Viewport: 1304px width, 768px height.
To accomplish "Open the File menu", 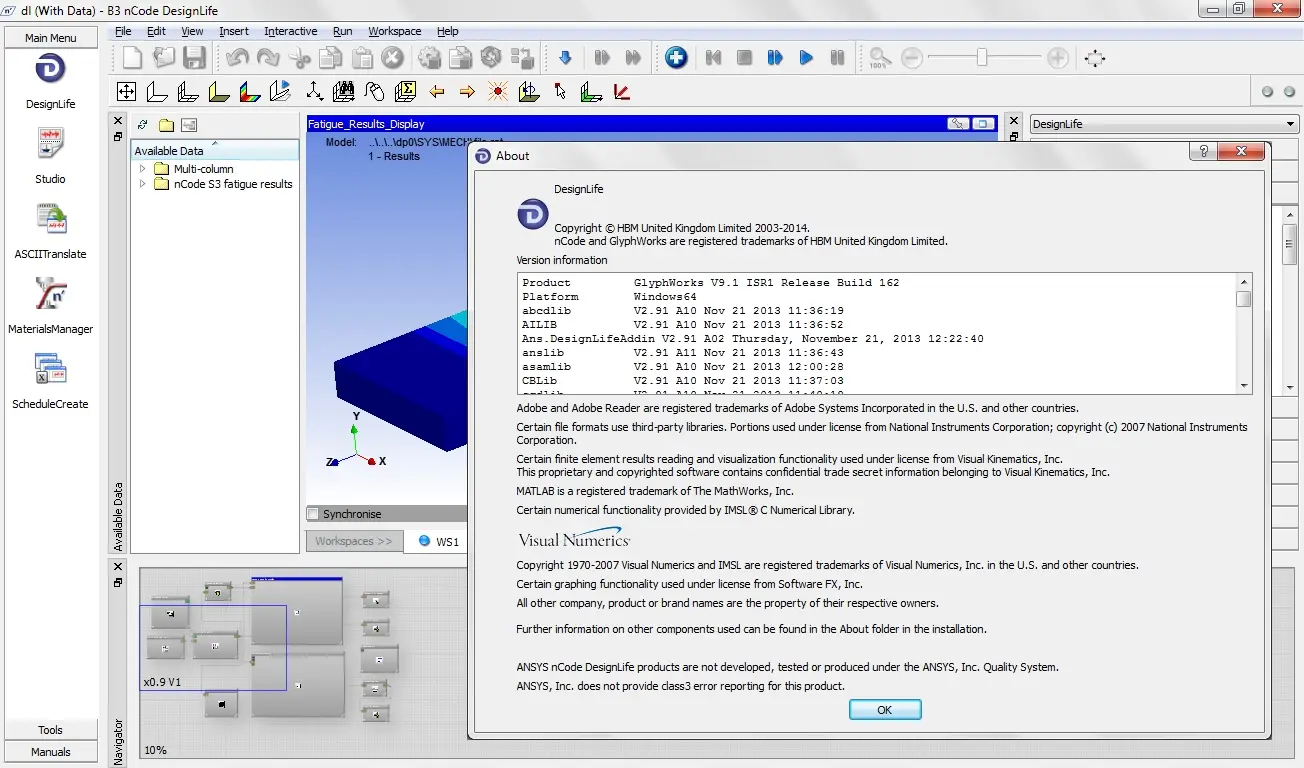I will [123, 31].
